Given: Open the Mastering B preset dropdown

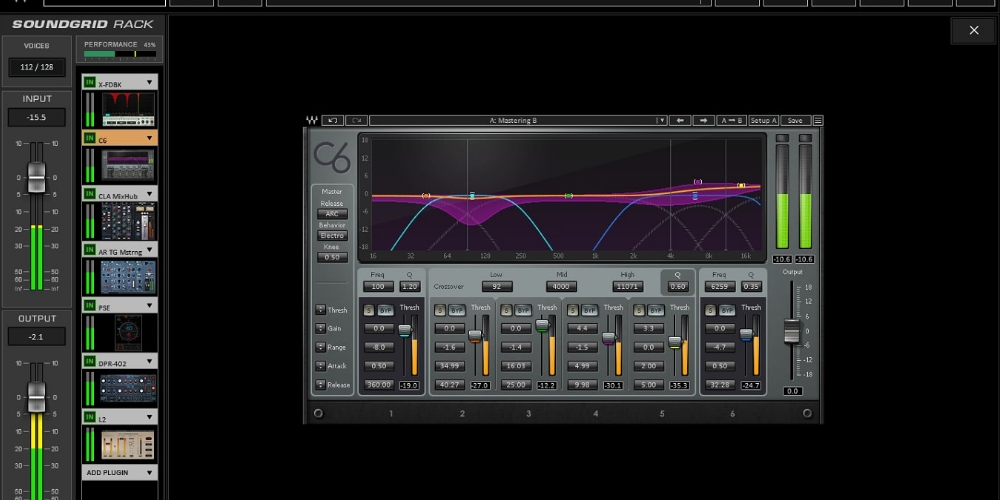Looking at the screenshot, I should [x=661, y=121].
